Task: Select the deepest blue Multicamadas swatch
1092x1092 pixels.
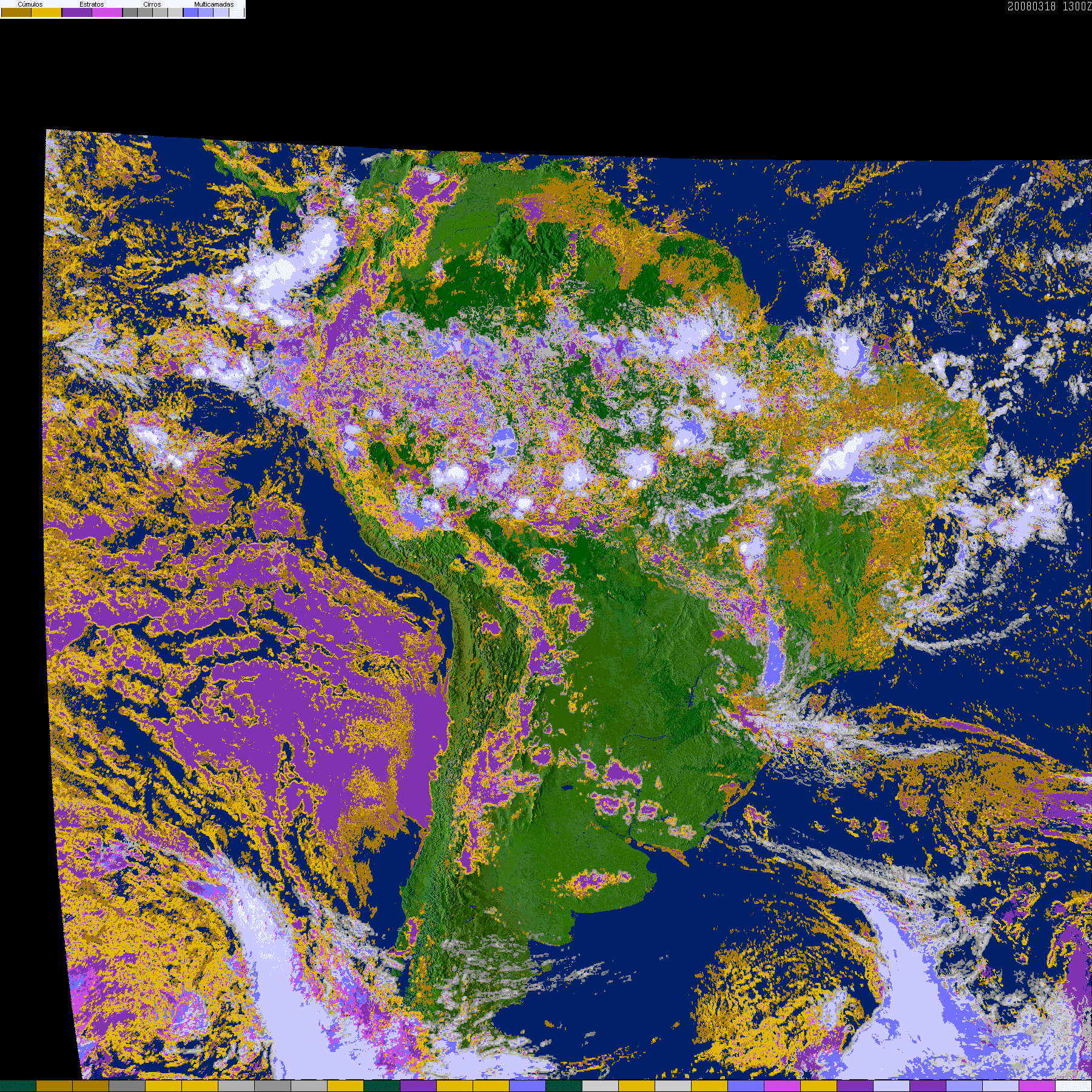Action: [190, 12]
